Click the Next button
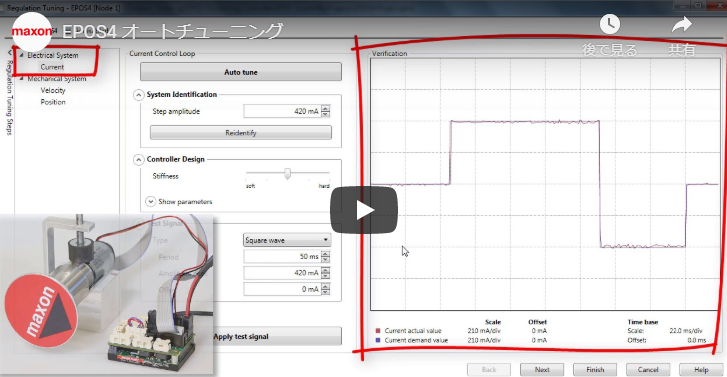 pos(542,370)
